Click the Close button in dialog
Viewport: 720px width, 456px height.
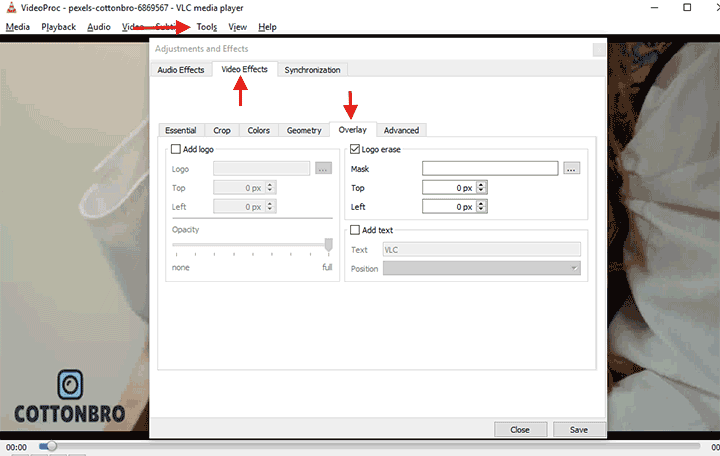(x=520, y=429)
